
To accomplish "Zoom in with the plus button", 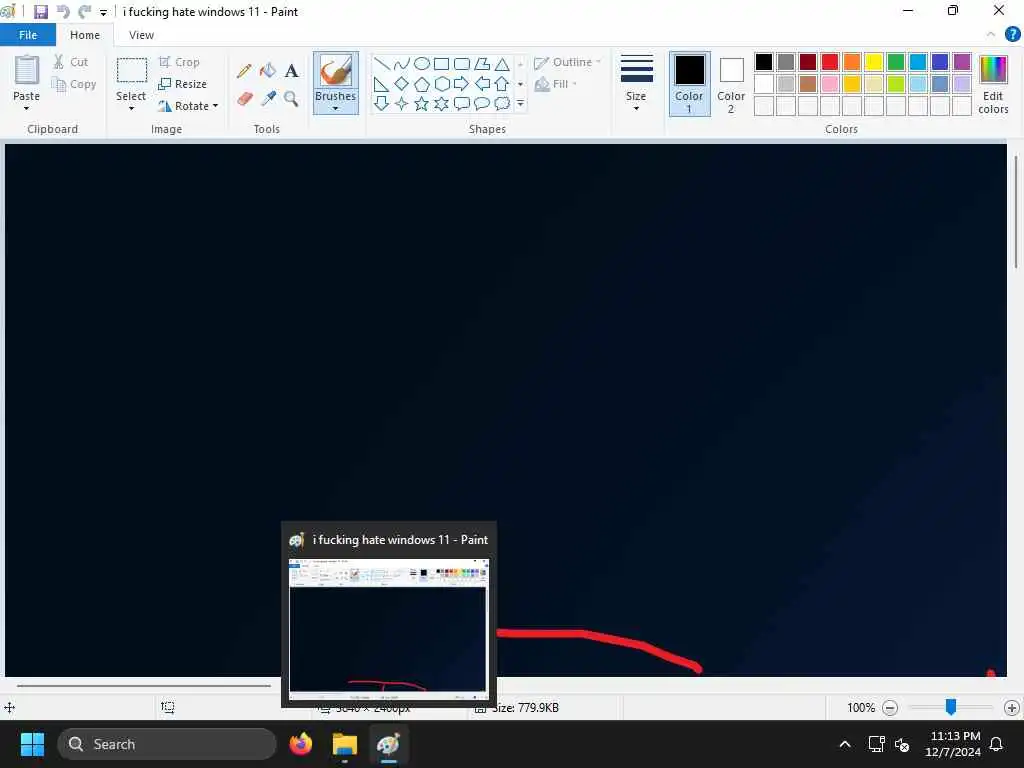I will [x=1012, y=707].
